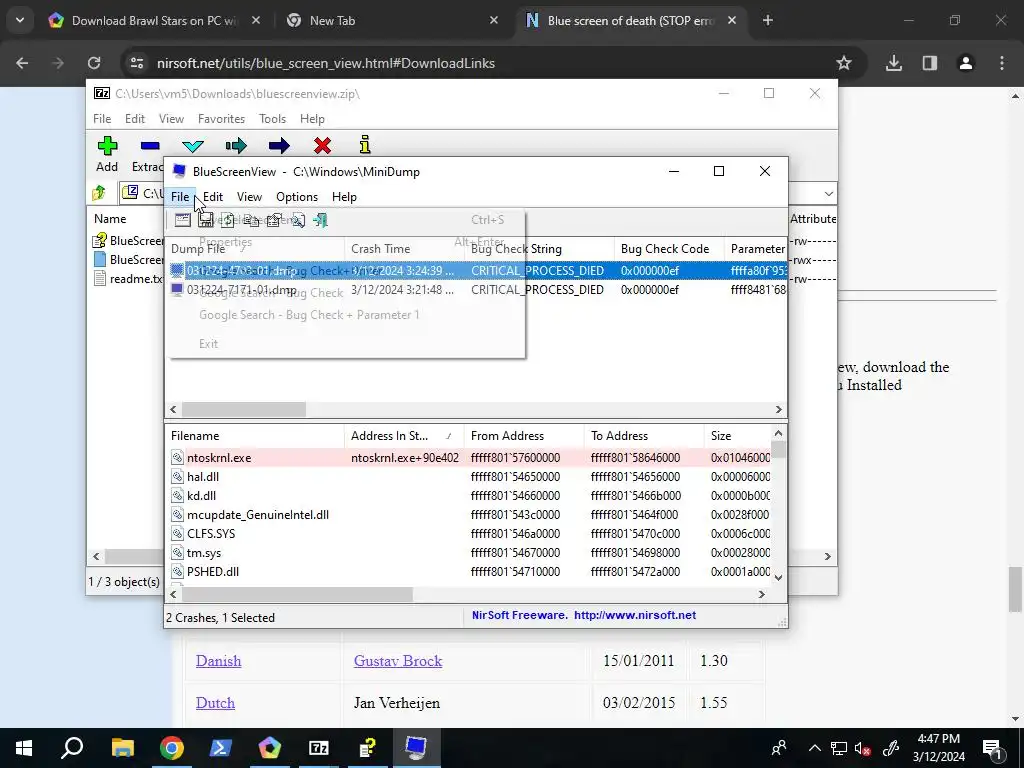The image size is (1024, 768).
Task: Sort lower pane by From Address header
Action: (x=524, y=436)
